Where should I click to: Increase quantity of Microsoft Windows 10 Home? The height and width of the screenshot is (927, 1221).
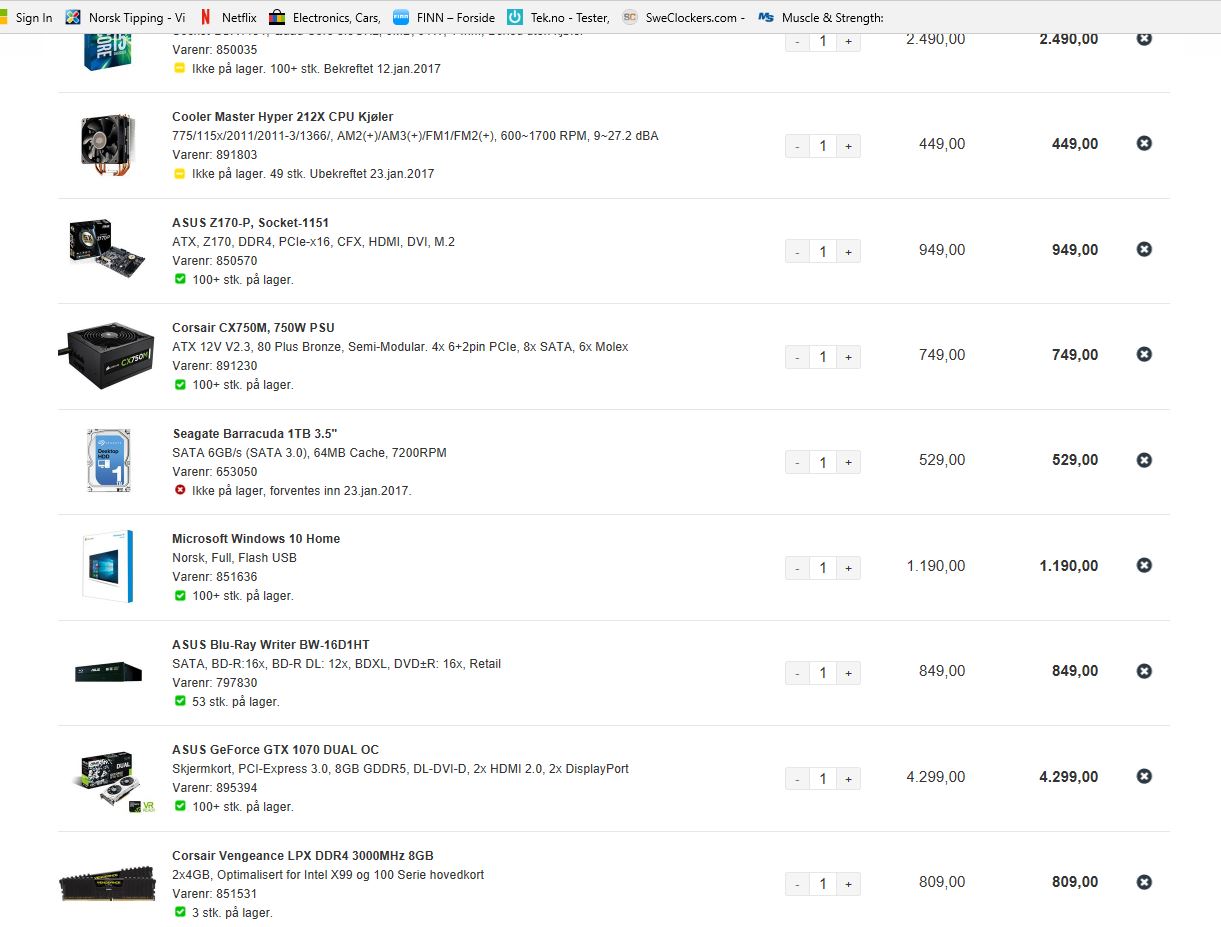click(x=848, y=568)
